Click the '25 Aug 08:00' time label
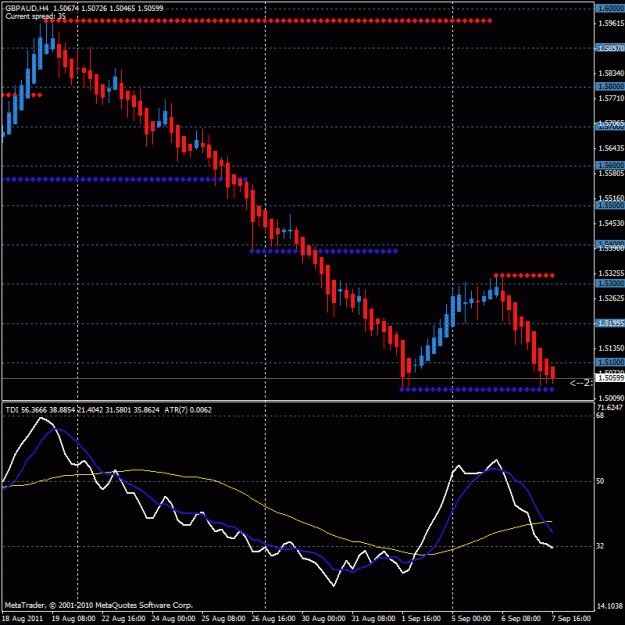The width and height of the screenshot is (625, 625). point(223,619)
